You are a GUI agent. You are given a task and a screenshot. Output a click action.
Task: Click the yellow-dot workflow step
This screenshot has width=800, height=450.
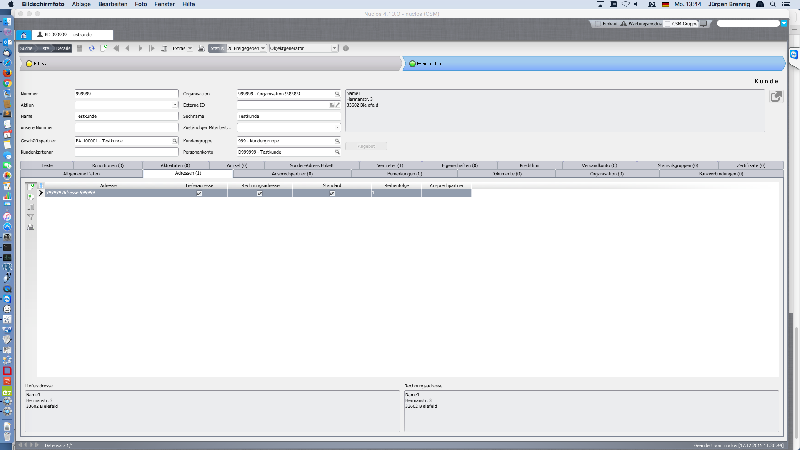pyautogui.click(x=210, y=64)
